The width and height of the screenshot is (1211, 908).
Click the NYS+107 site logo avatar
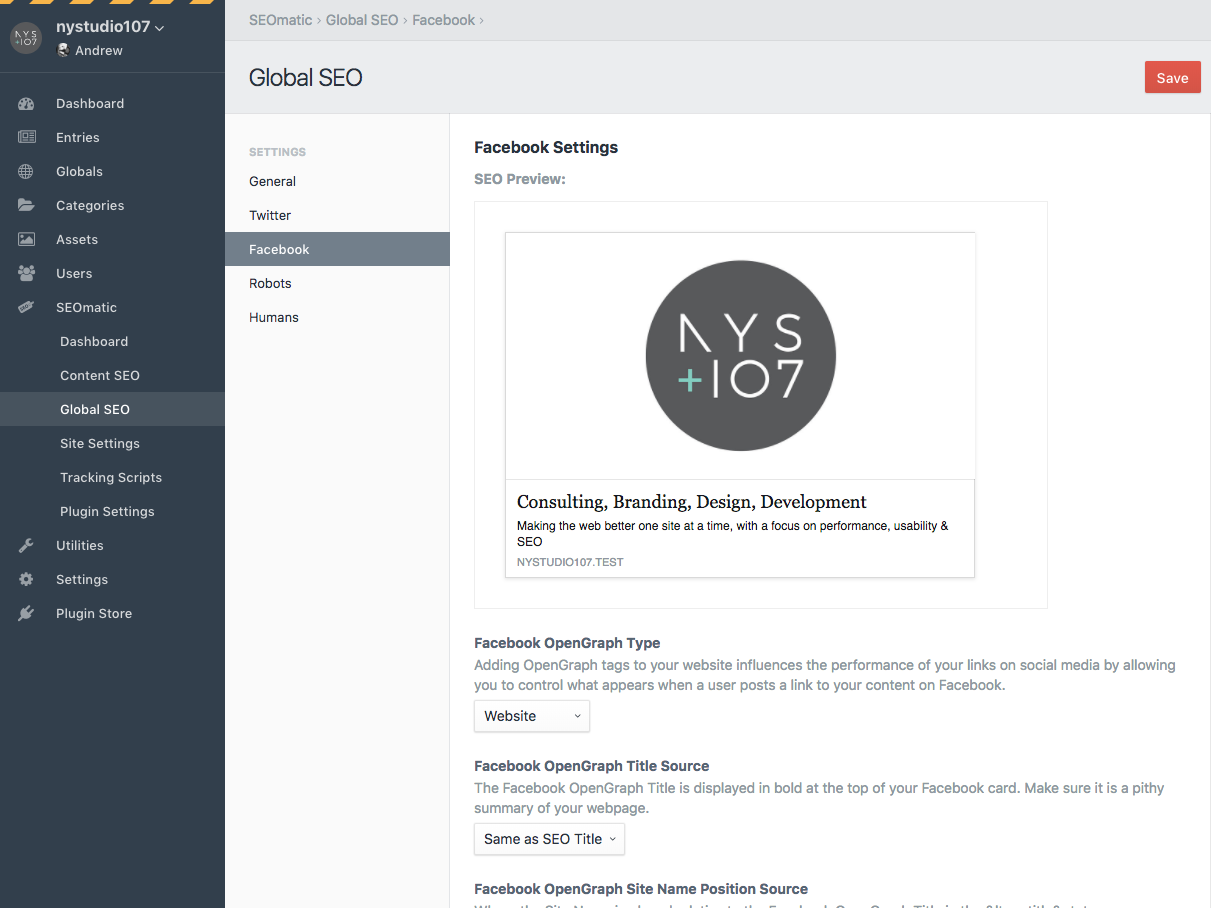(x=26, y=38)
